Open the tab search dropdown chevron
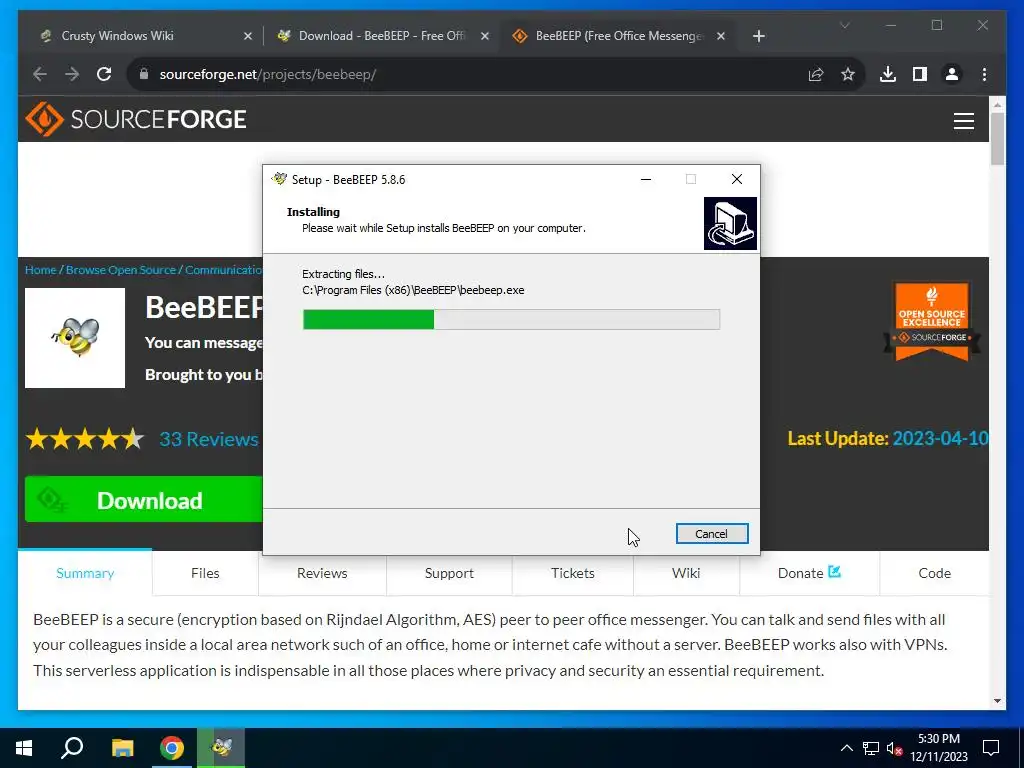The width and height of the screenshot is (1024, 768). tap(844, 25)
